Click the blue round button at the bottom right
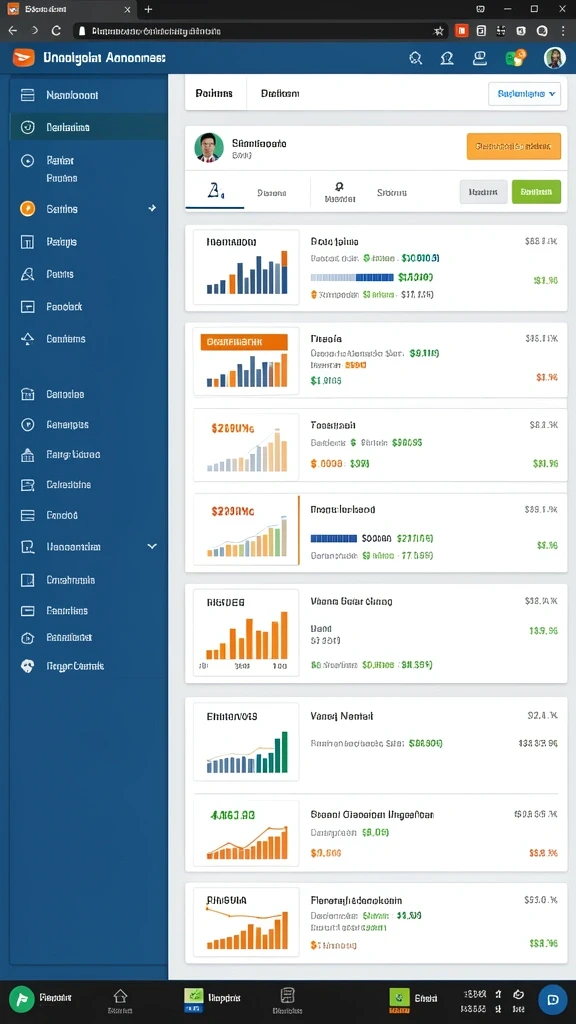Screen dimensions: 576x1024 tap(552, 999)
